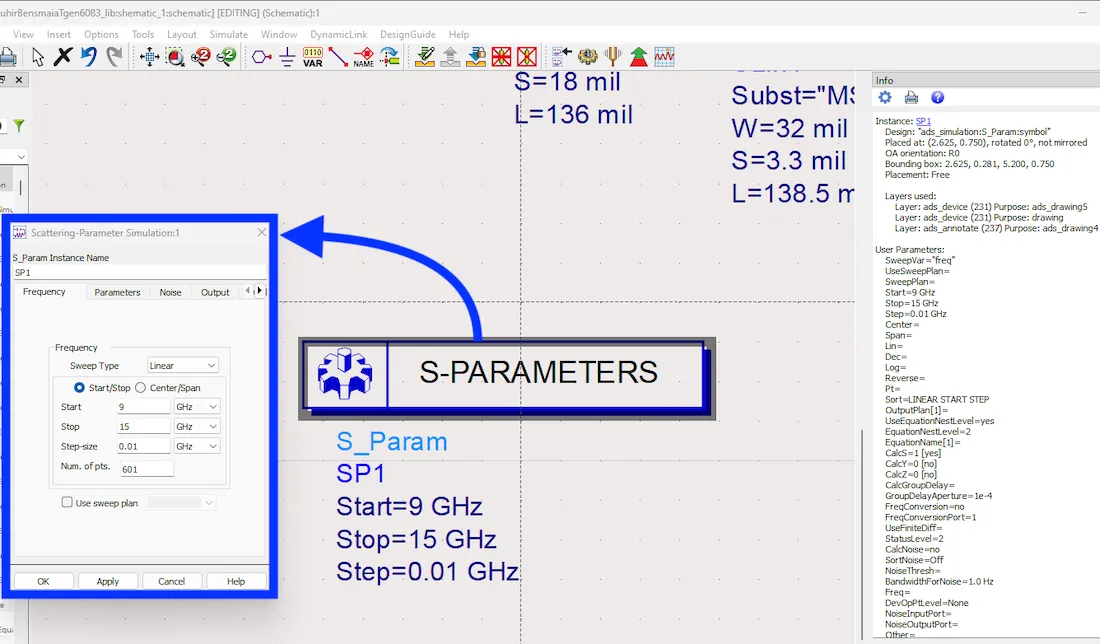Click the first red deactivate component icon

[x=502, y=57]
